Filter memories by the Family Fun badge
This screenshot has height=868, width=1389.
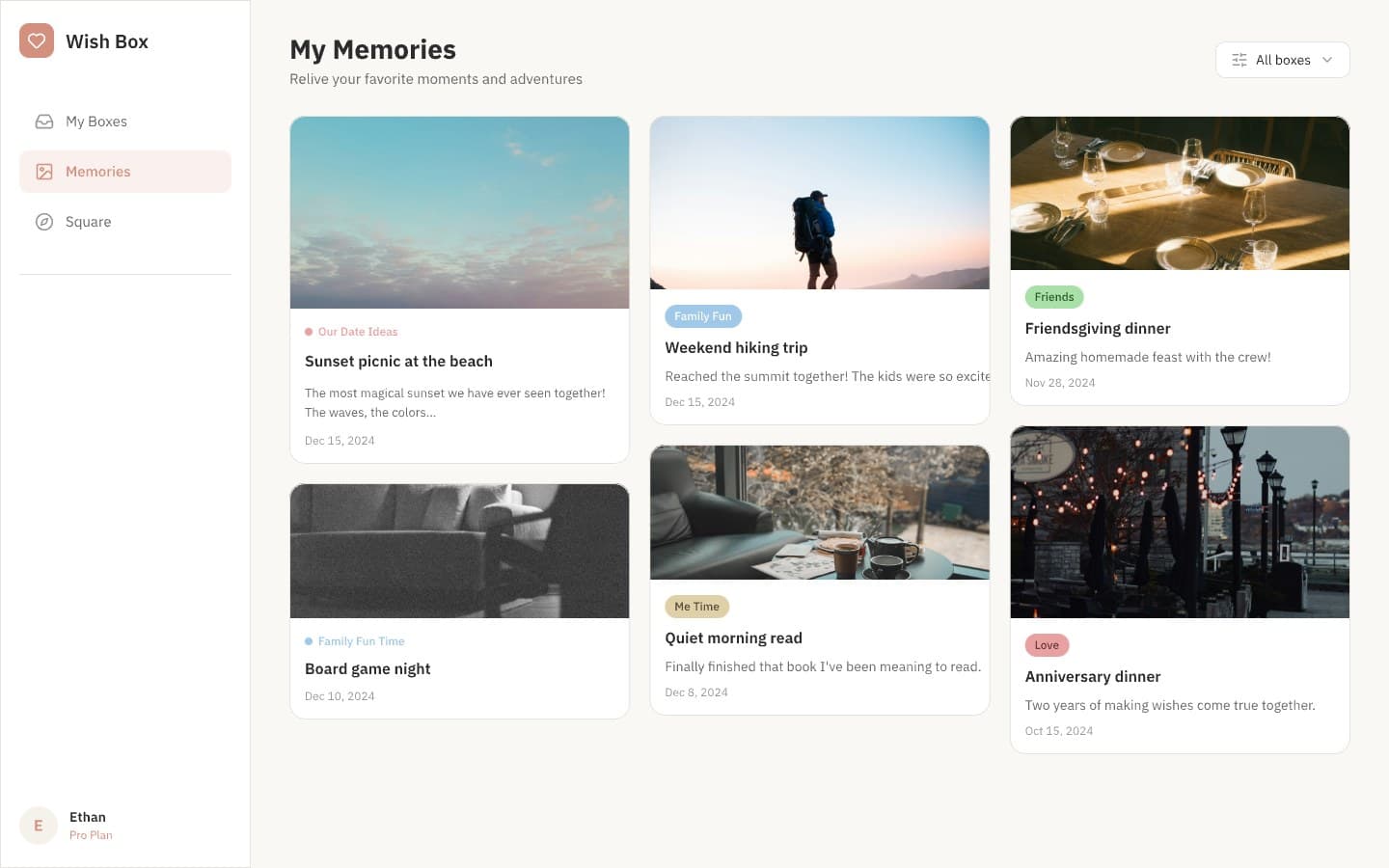pos(703,315)
